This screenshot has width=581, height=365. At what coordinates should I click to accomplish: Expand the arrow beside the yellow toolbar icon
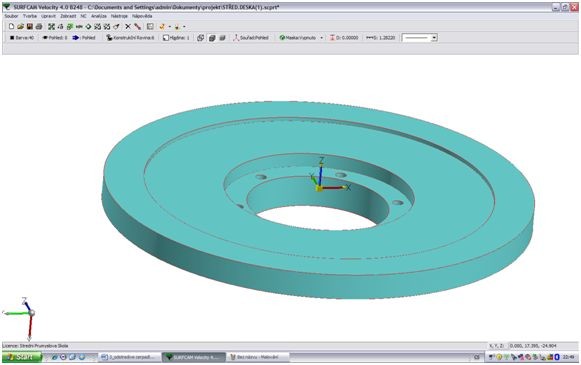[170, 27]
